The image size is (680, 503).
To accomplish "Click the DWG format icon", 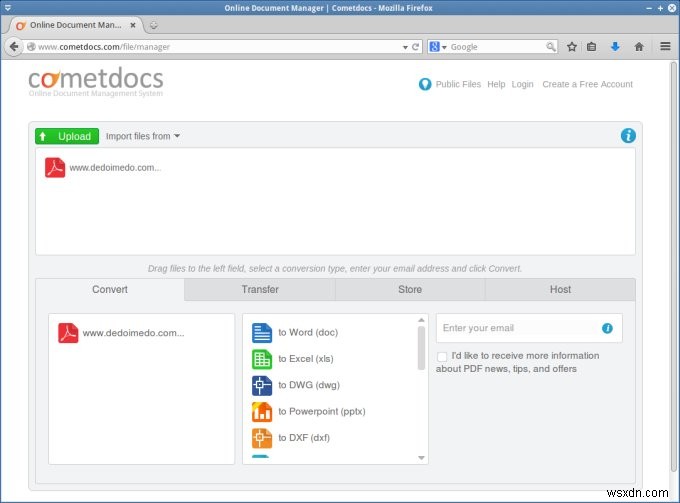I will pos(262,385).
